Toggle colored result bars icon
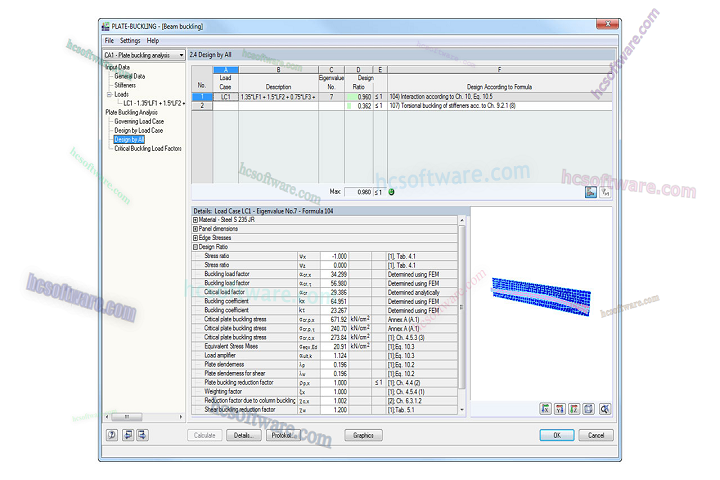Screen dimensions: 720x480 click(591, 192)
